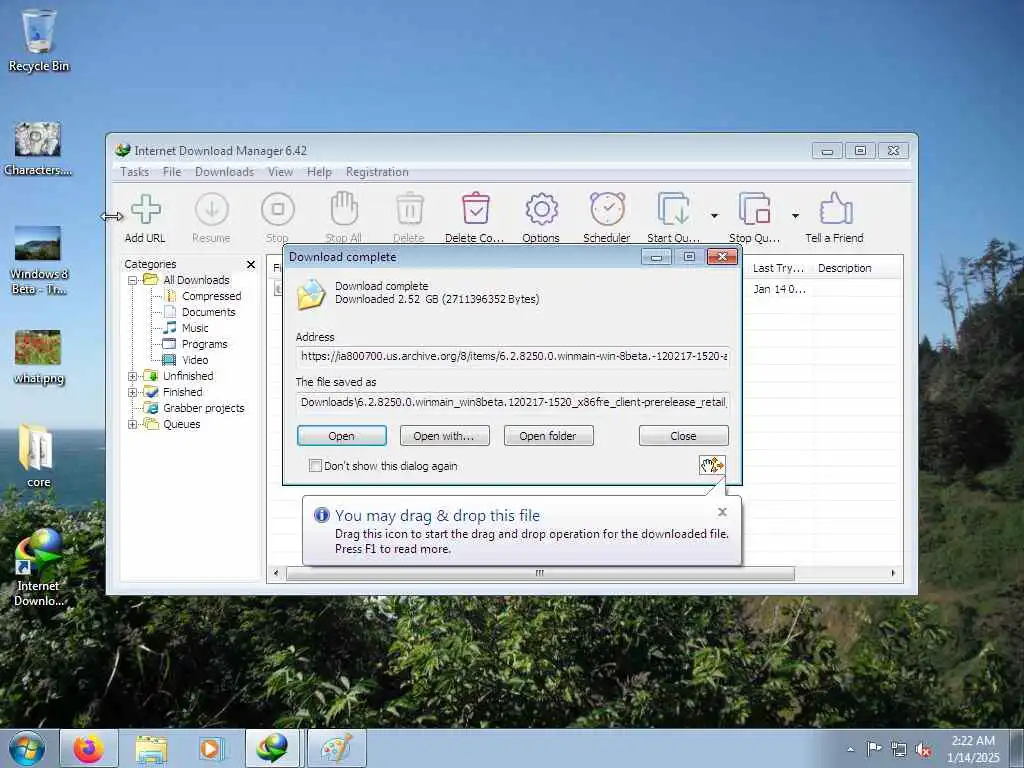Click the Description column header
The height and width of the screenshot is (768, 1024).
(844, 268)
